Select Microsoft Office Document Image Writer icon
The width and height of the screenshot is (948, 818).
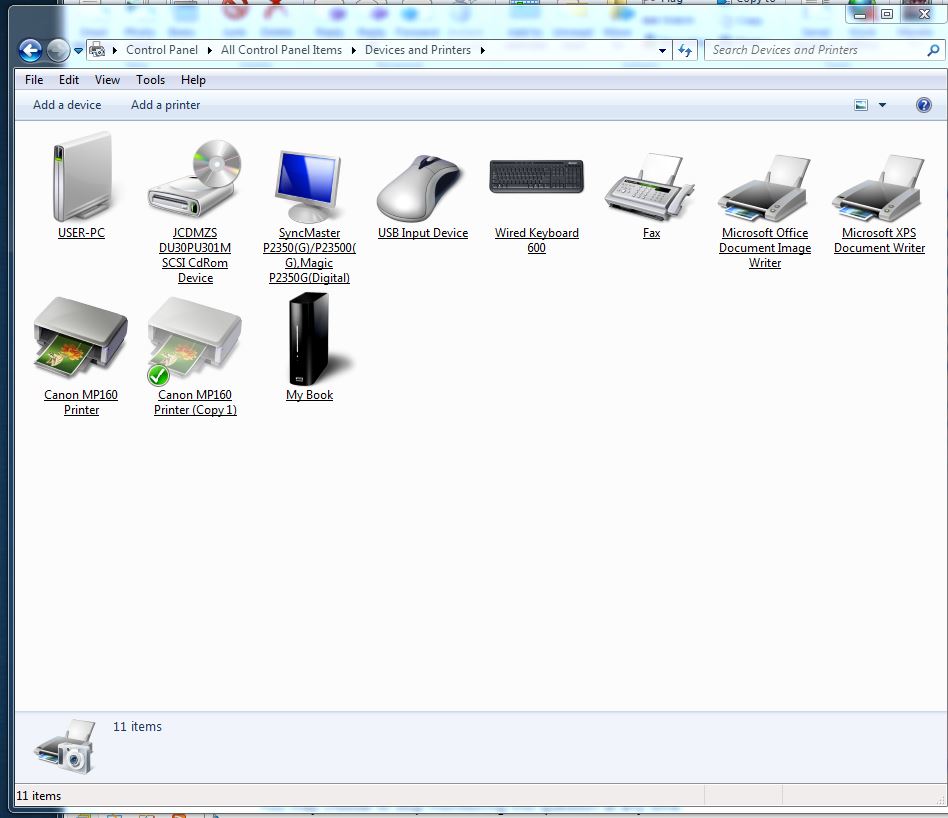pos(764,188)
